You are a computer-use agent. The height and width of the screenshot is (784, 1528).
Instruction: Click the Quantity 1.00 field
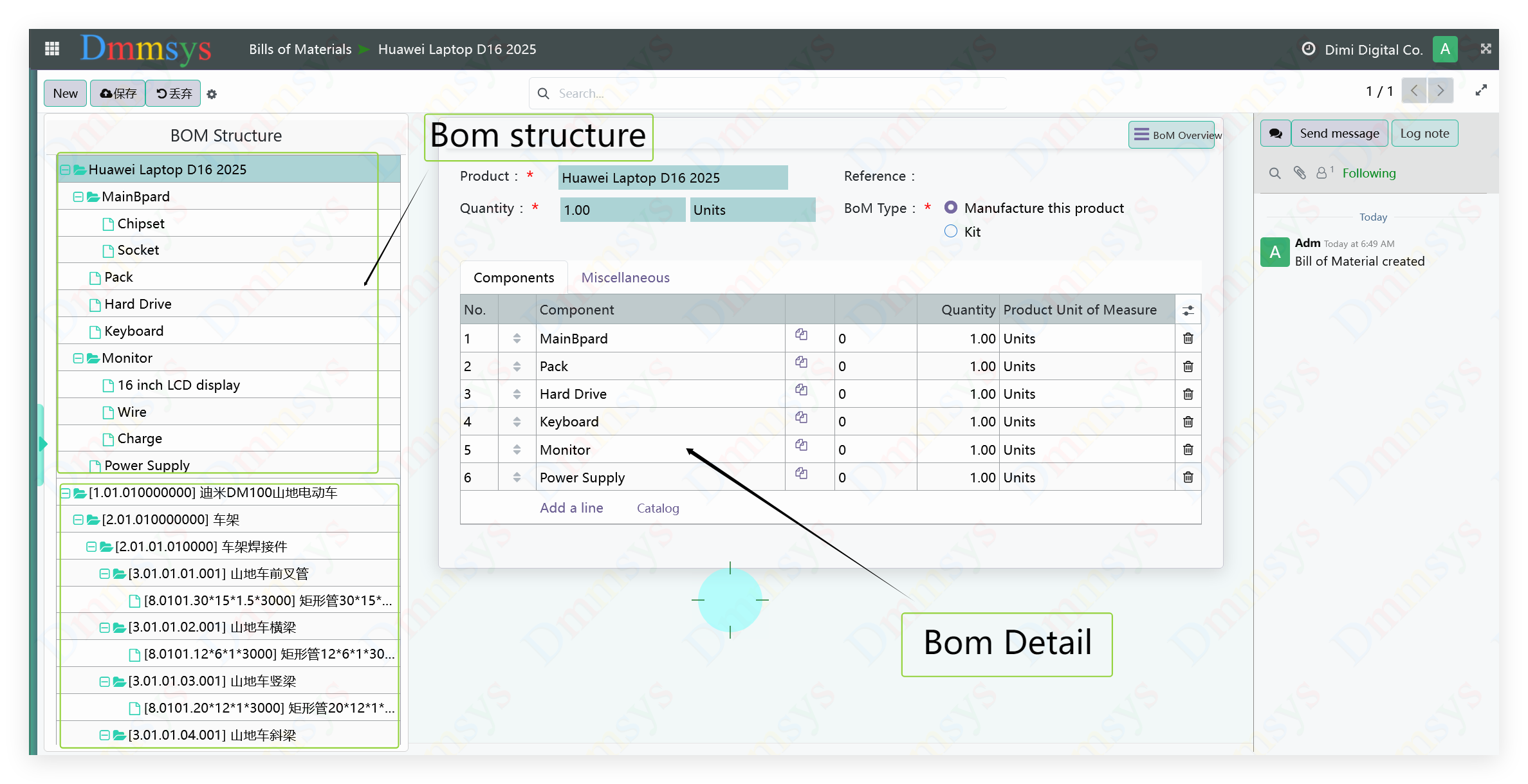(623, 210)
